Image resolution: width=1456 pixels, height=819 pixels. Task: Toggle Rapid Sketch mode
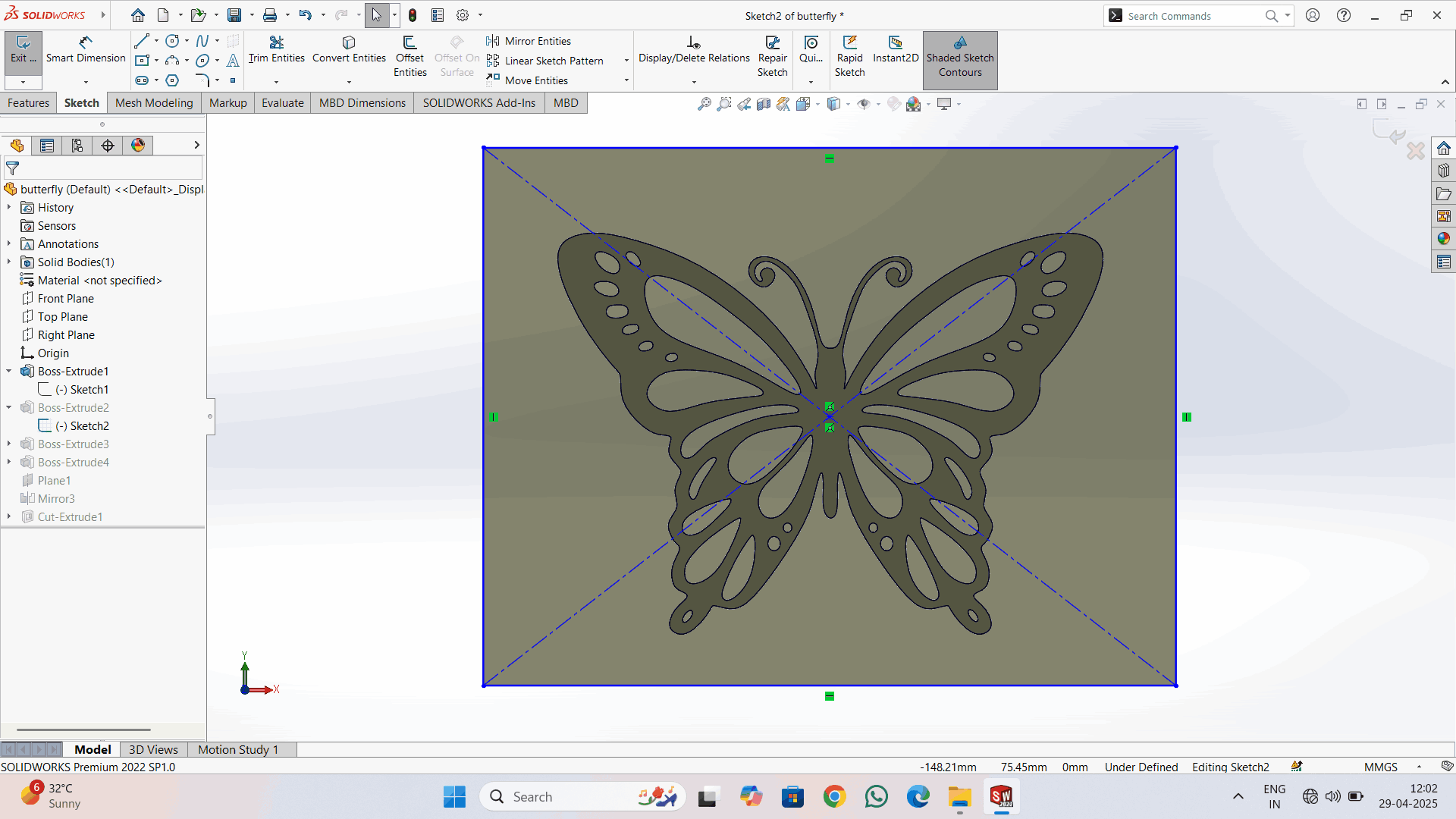849,56
